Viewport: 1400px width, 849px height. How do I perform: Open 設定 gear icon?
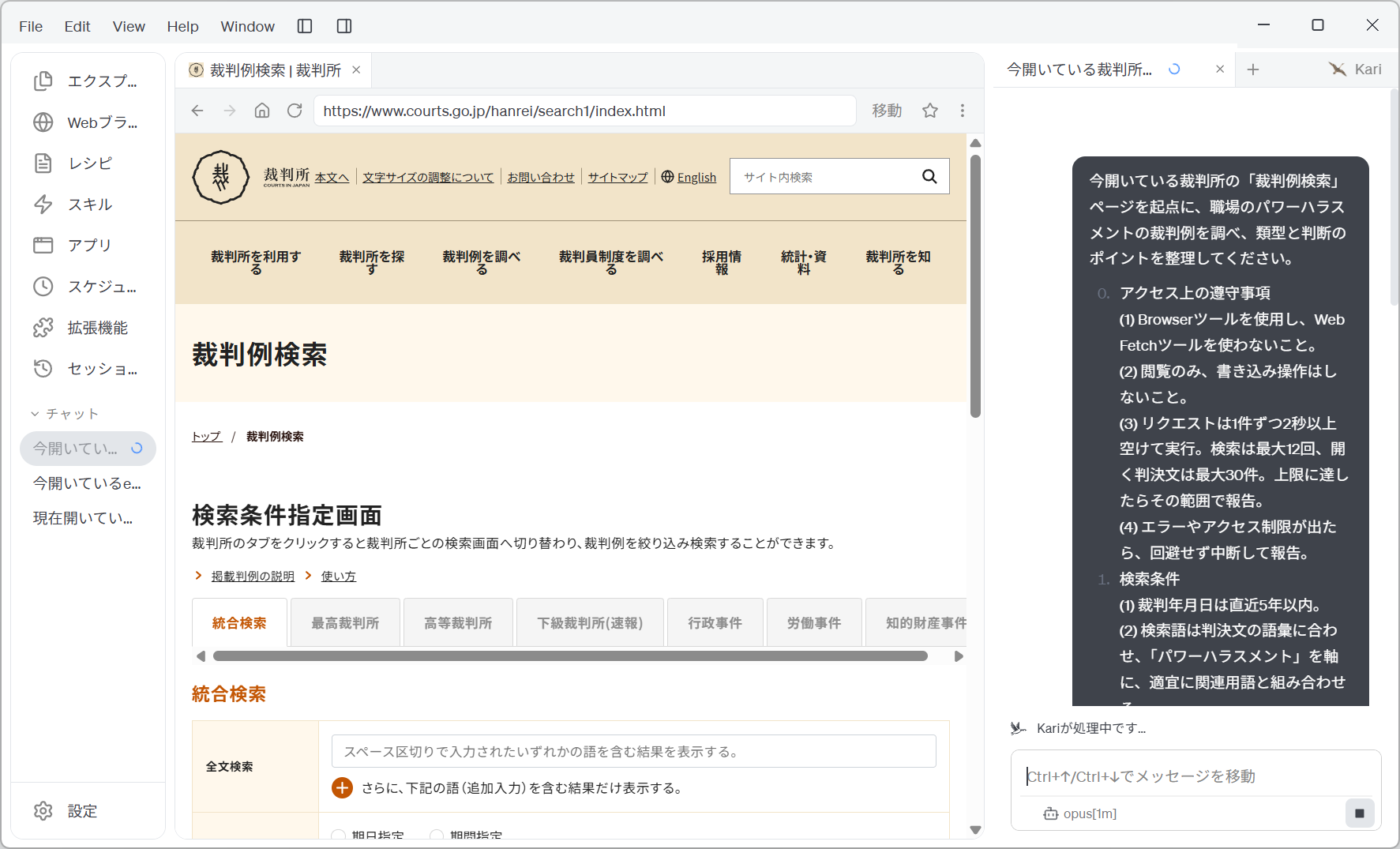pos(43,811)
